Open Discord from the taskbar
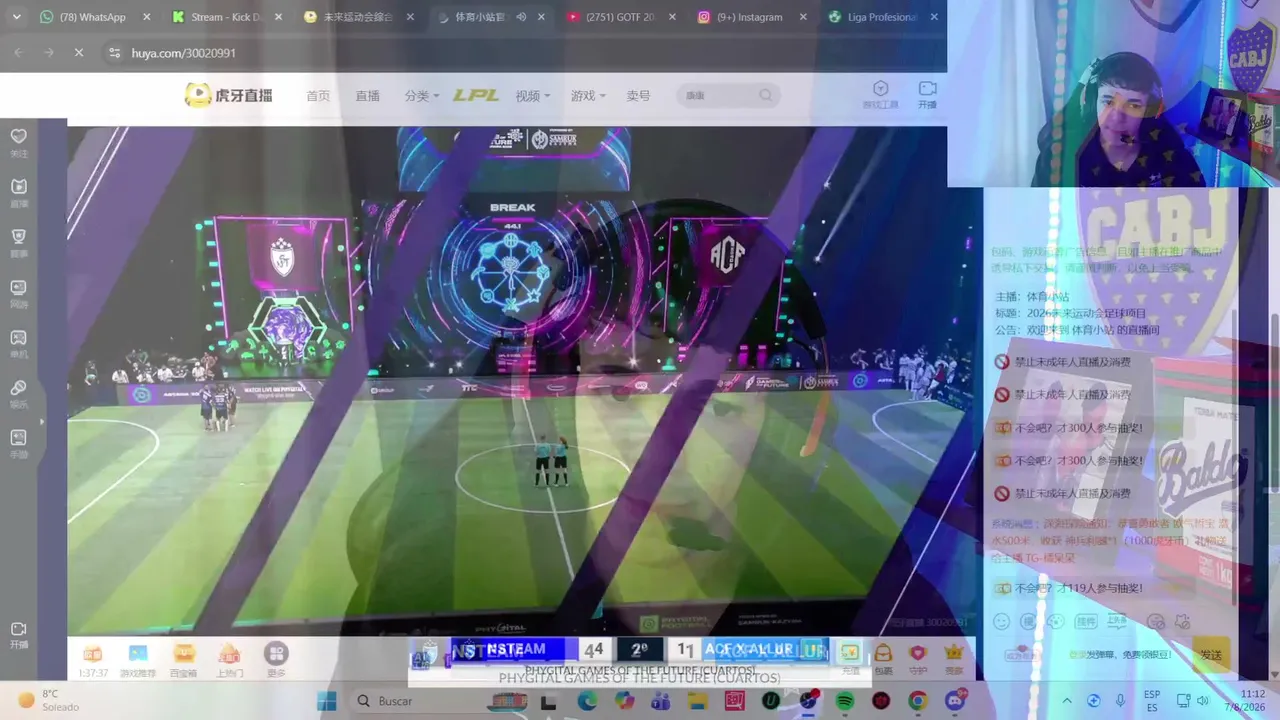Viewport: 1280px width, 720px height. 955,701
